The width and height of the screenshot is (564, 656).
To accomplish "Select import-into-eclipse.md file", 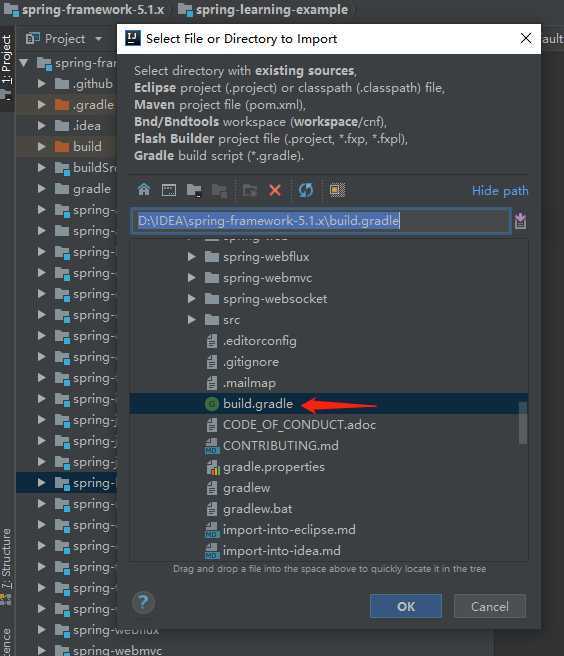I will click(289, 530).
